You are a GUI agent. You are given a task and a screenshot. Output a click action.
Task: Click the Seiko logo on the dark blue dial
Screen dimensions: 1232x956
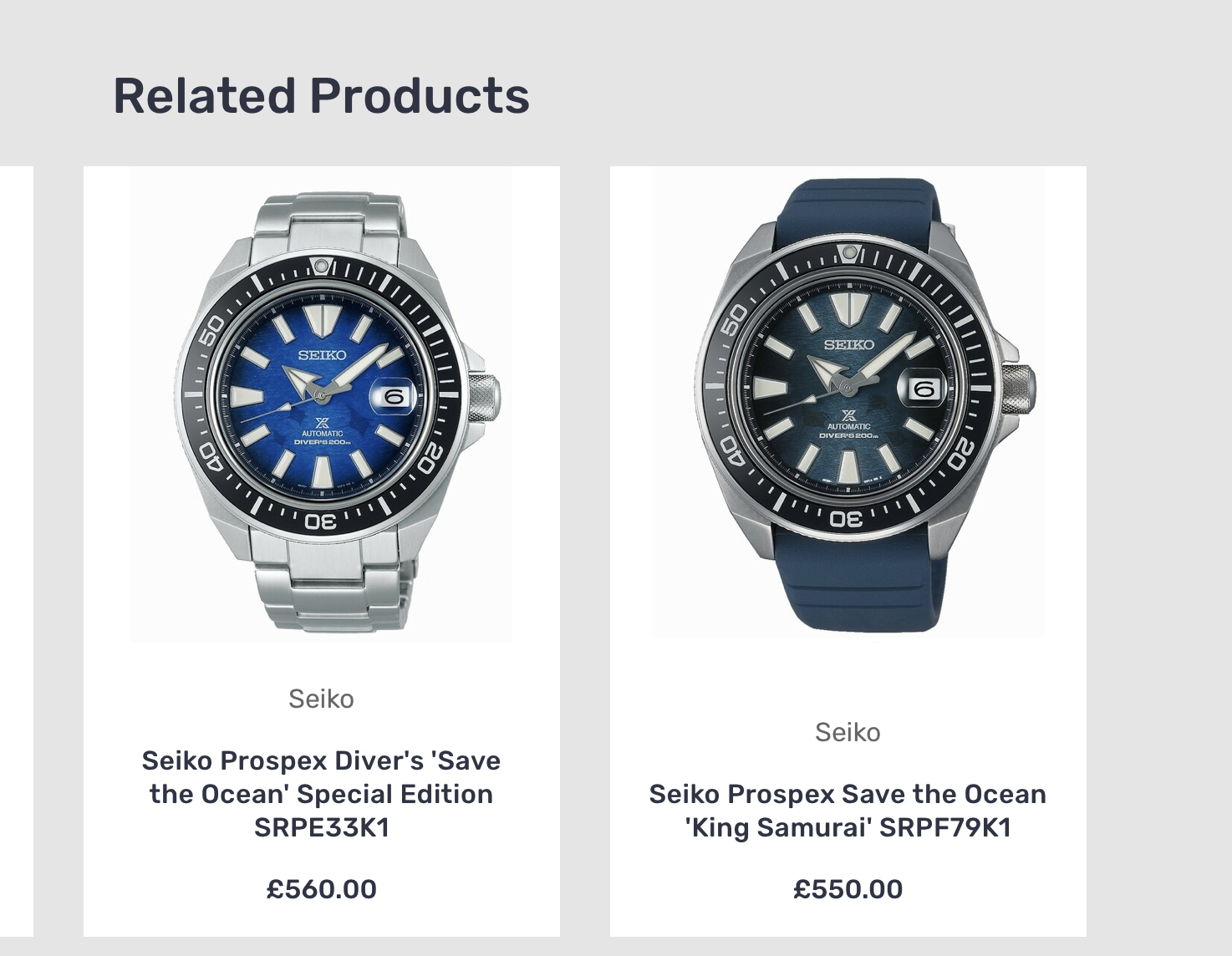coord(848,344)
